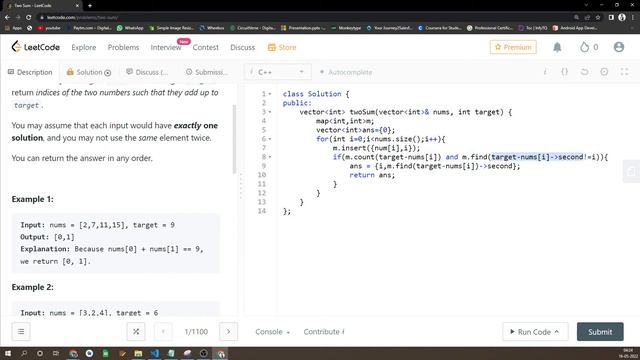Go to previous problem arrow
Image resolution: width=640 pixels, height=360 pixels.
click(163, 331)
